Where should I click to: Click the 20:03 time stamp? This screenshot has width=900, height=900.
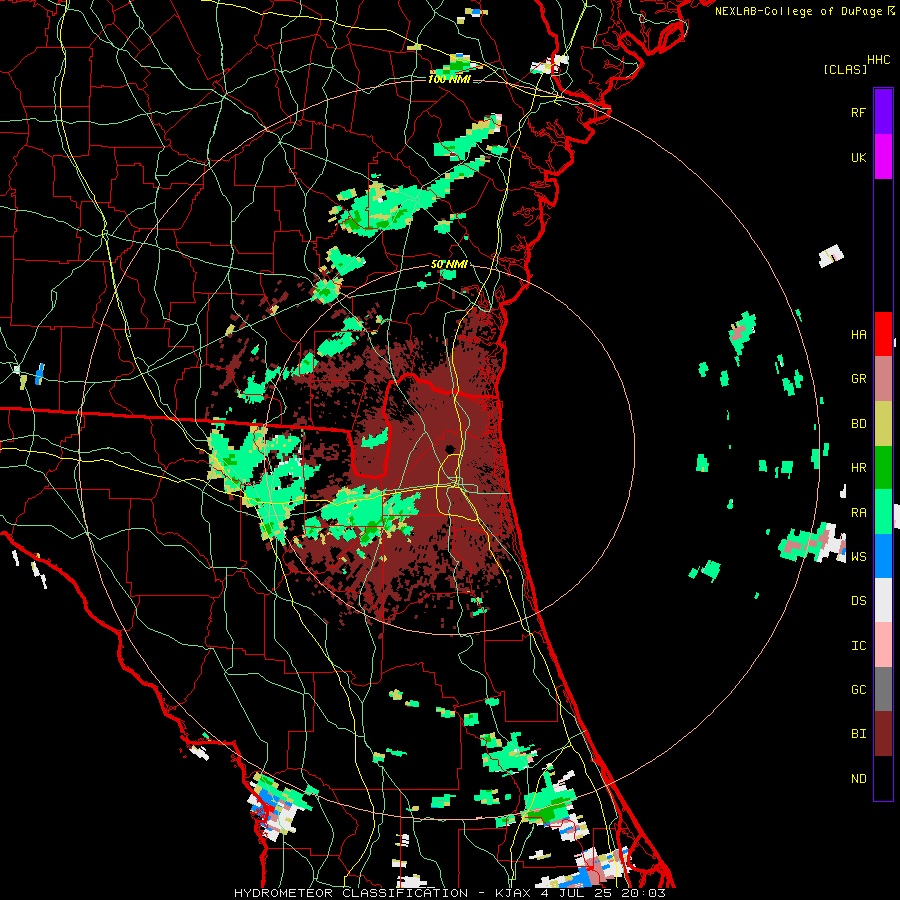click(x=644, y=893)
